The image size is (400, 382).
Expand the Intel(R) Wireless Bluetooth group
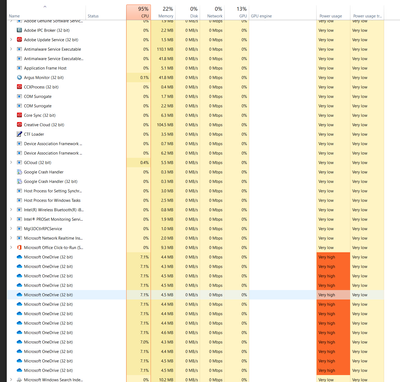11,210
